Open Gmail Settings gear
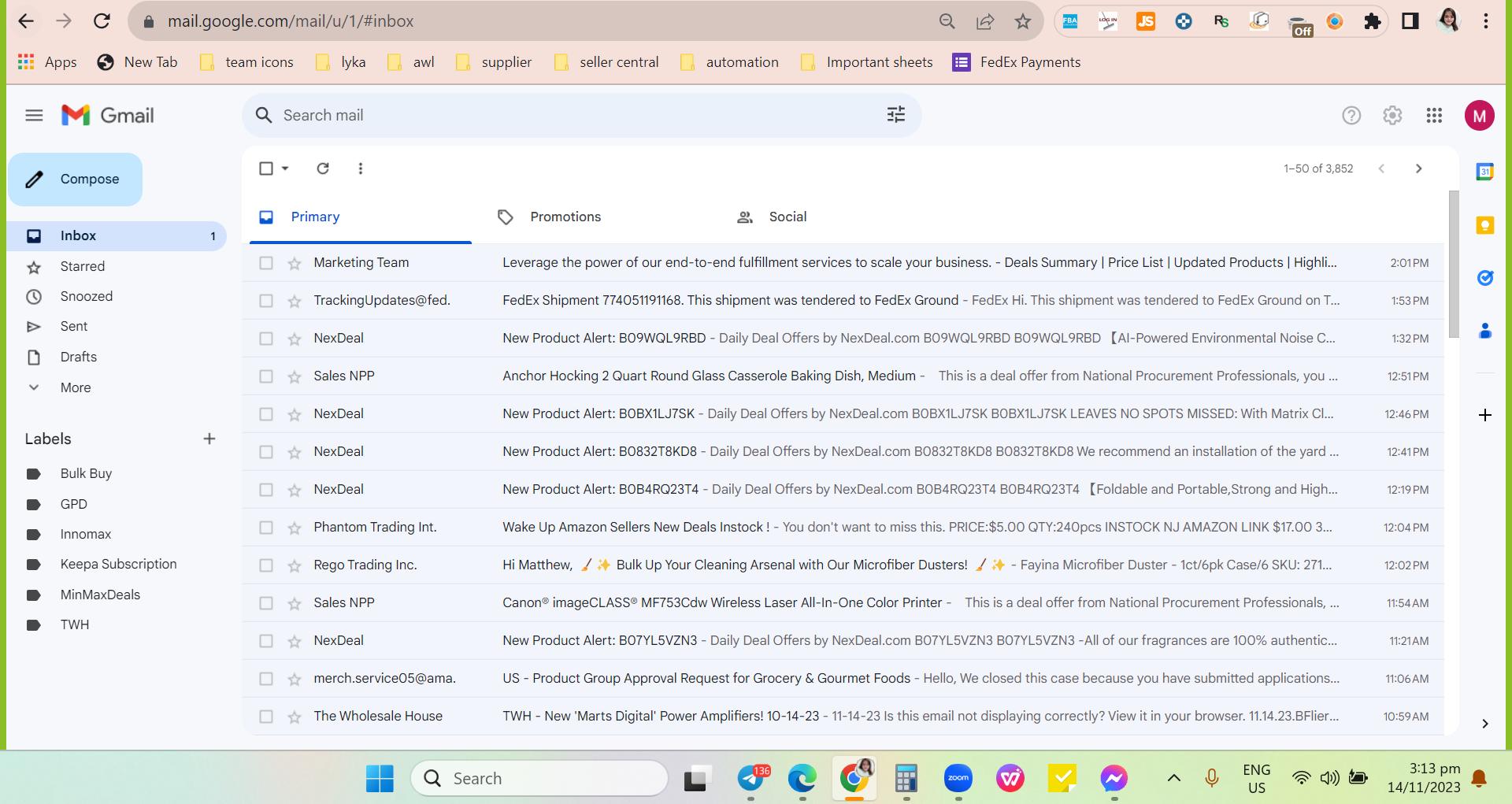Image resolution: width=1512 pixels, height=804 pixels. pos(1392,116)
